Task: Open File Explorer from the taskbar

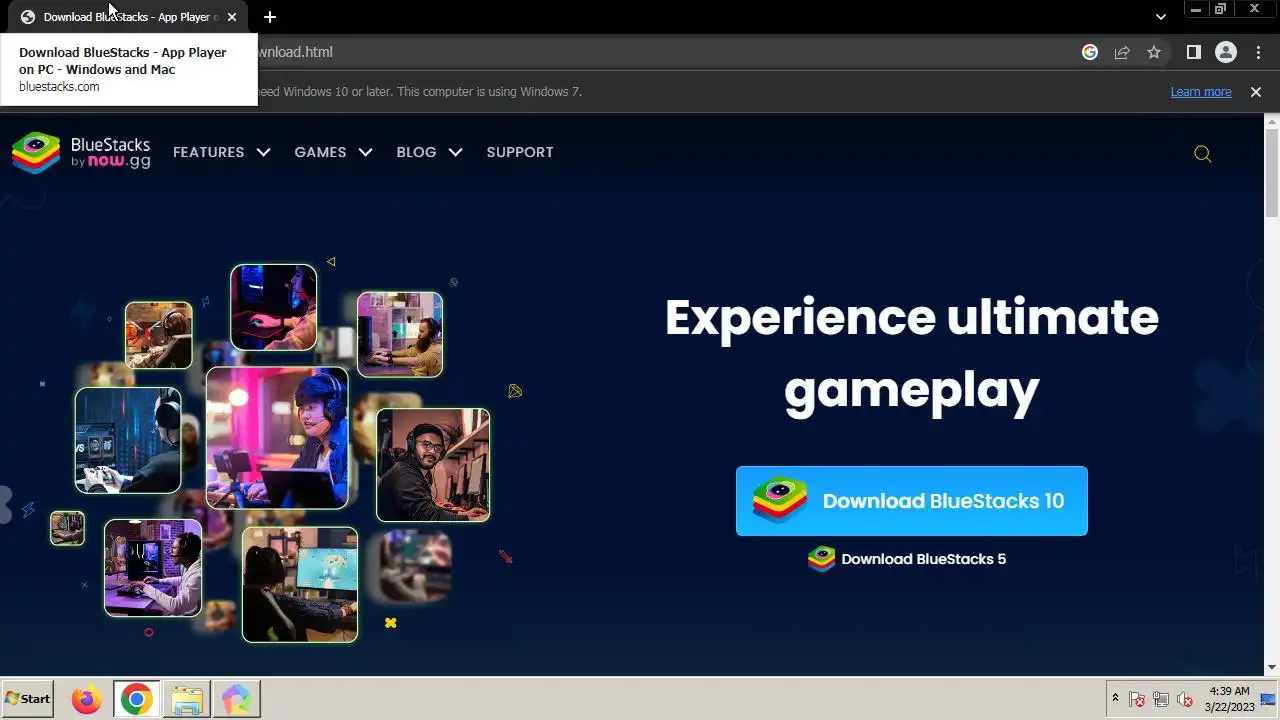Action: [186, 699]
